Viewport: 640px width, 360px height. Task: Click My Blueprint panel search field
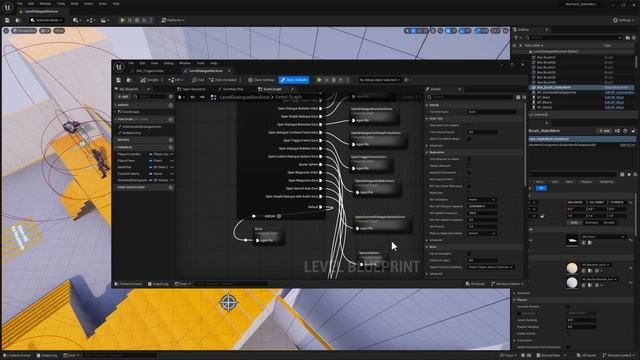coord(151,97)
